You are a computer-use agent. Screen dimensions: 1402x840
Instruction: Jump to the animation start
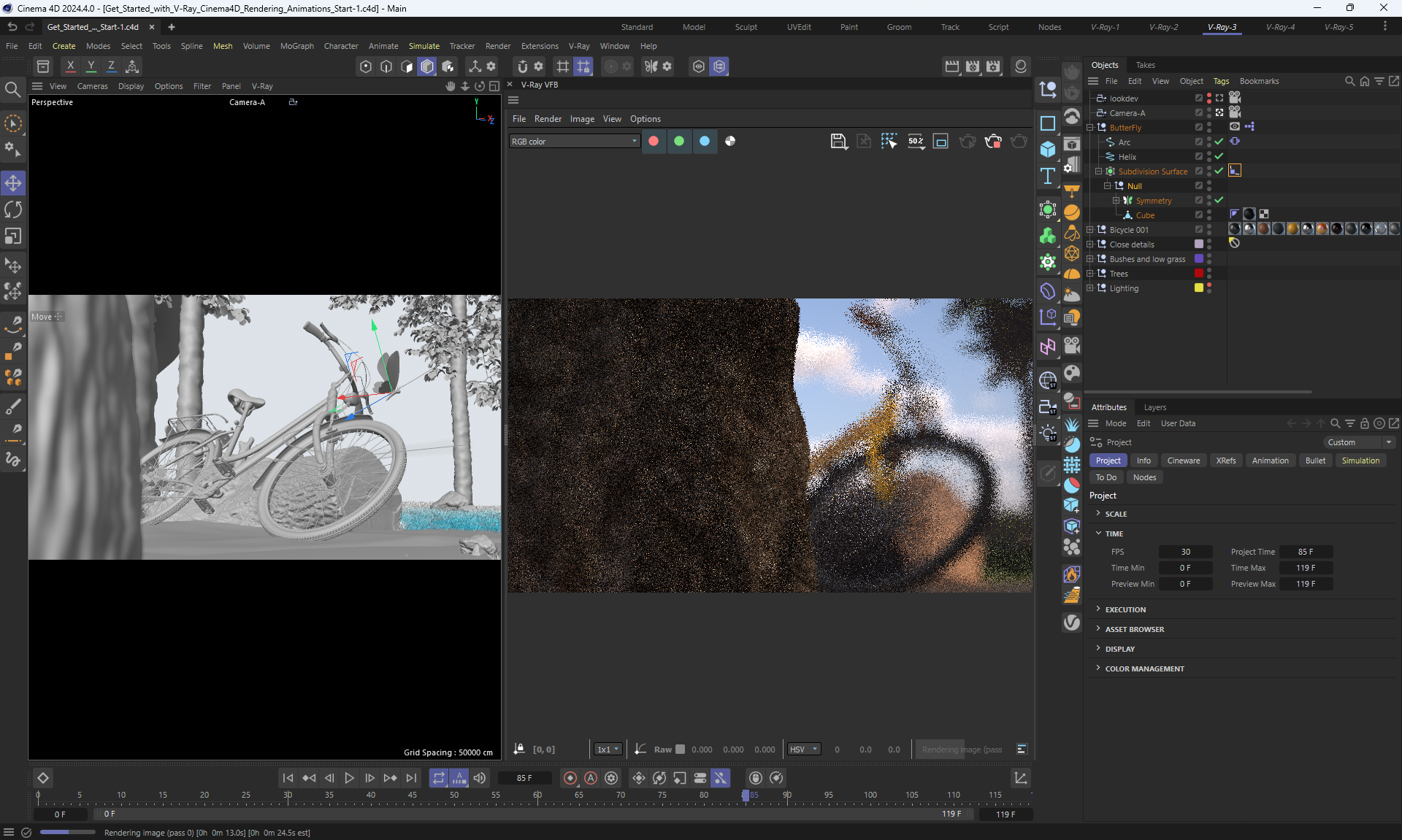tap(288, 778)
